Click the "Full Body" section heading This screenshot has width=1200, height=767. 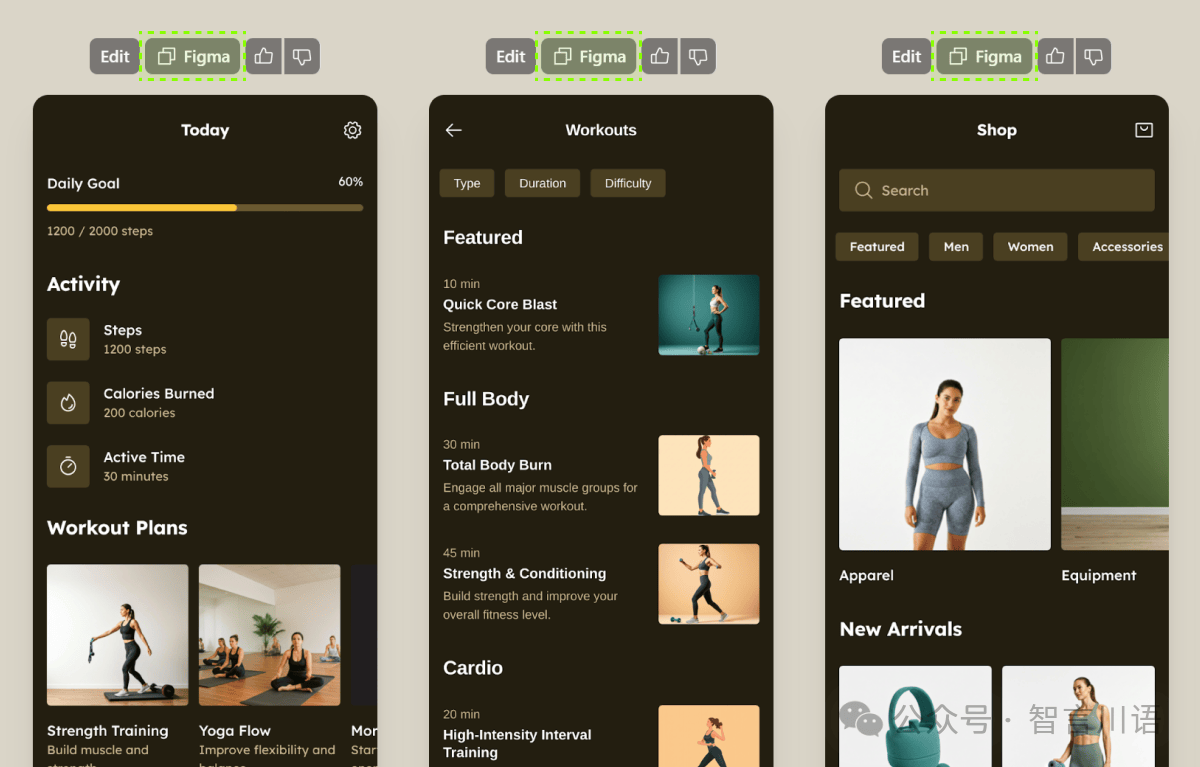coord(486,399)
